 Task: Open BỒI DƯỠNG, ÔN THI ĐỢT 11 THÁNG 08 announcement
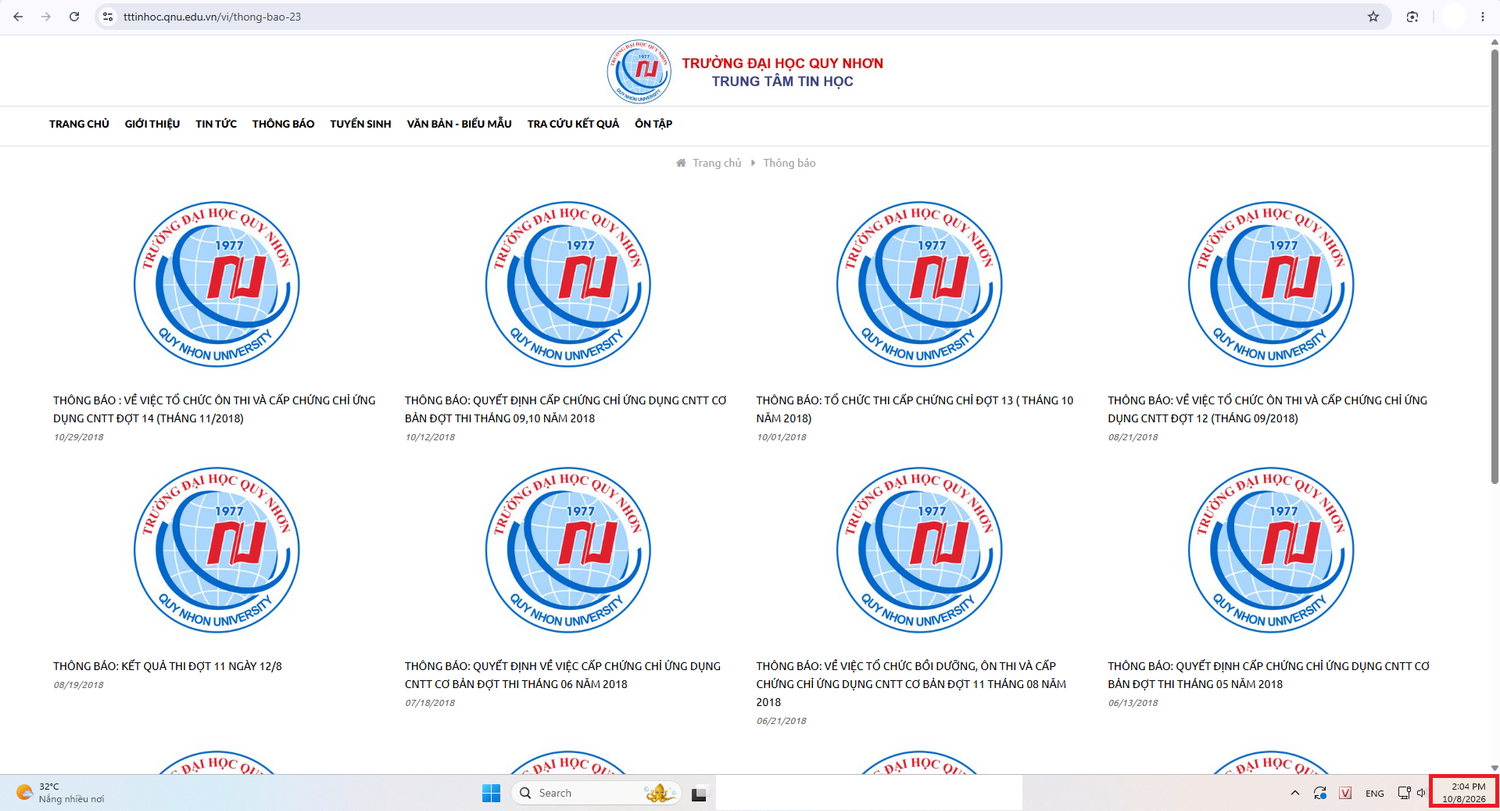913,684
